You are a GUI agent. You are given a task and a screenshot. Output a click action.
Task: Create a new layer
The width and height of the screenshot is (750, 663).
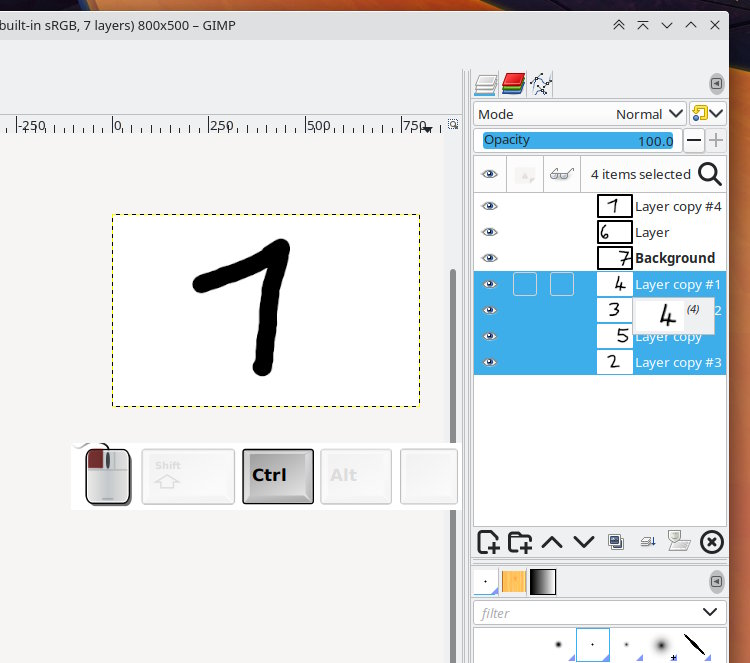point(488,542)
